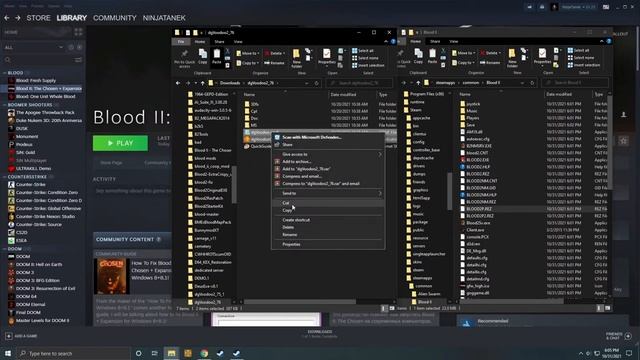Select DUSK in the game list
640x360 pixels.
(22, 129)
